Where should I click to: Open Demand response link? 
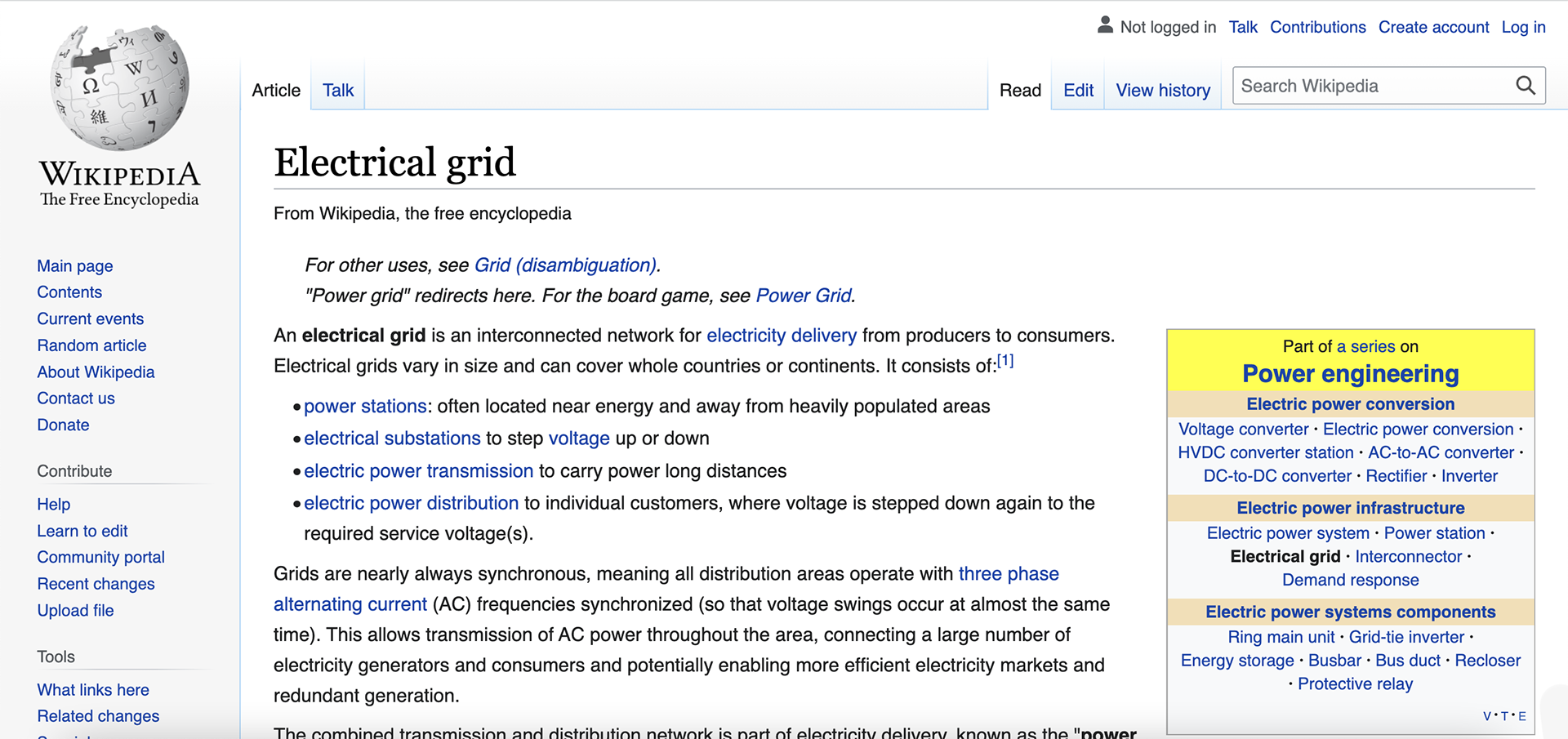(x=1350, y=580)
